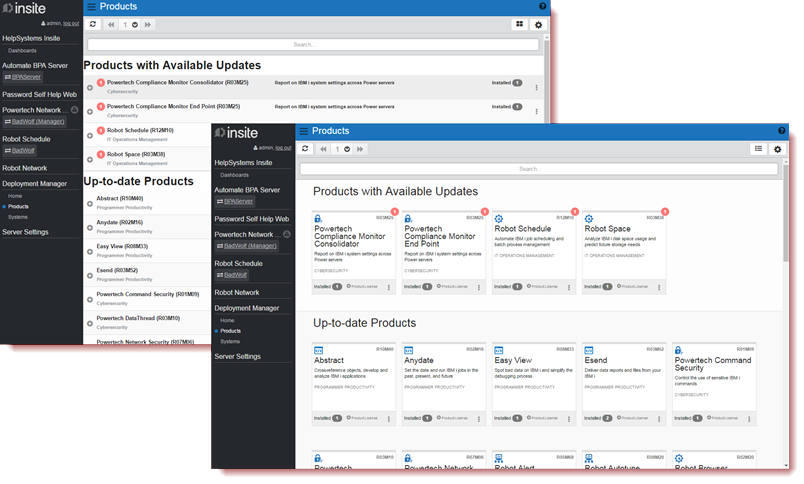Click the gear icon on the Robot Schedule card
The height and width of the screenshot is (484, 804).
pos(500,219)
